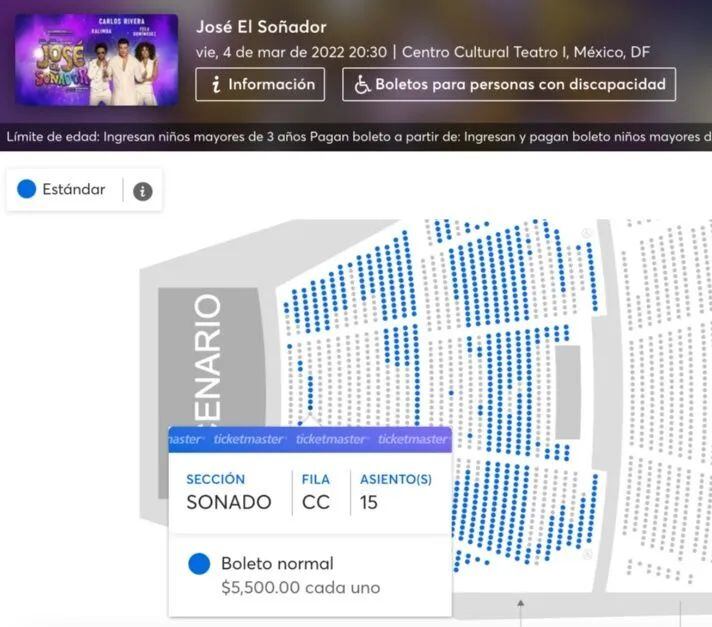Click the small circle icon above upper seats

[587, 232]
